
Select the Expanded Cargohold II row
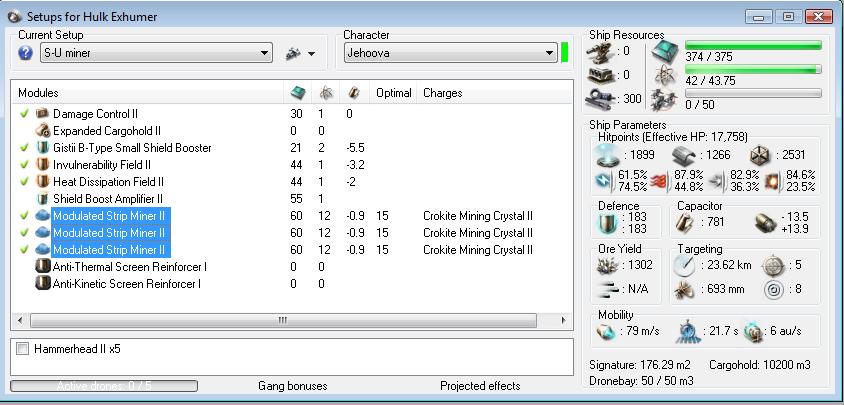[x=293, y=131]
